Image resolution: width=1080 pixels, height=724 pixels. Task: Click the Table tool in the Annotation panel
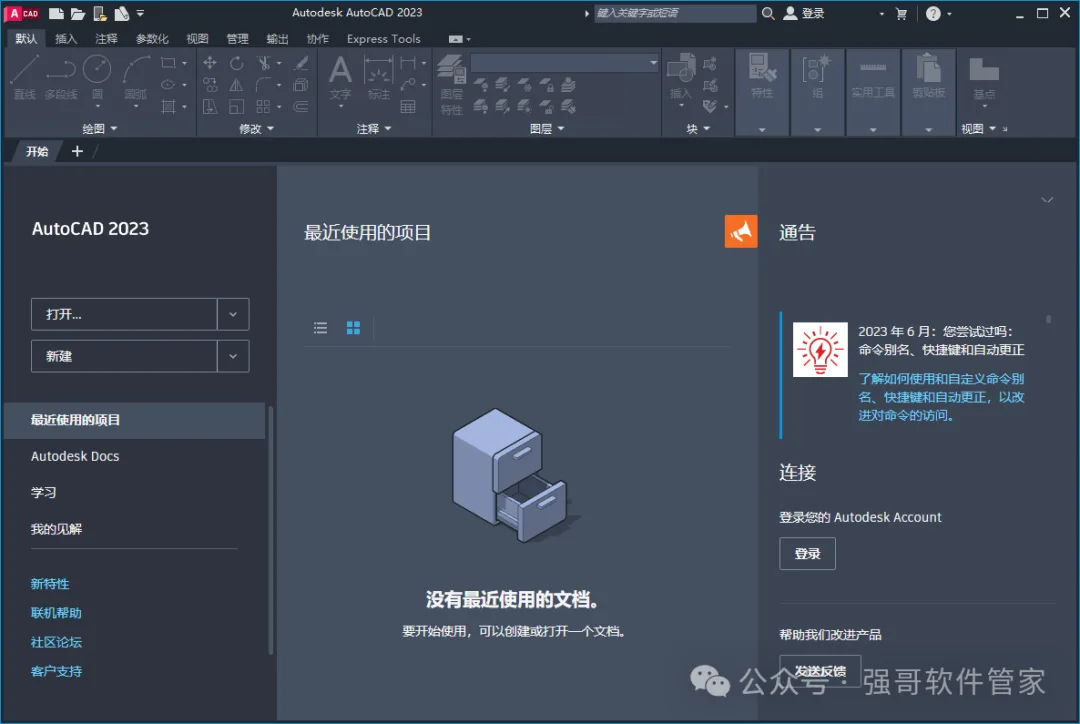click(x=408, y=107)
